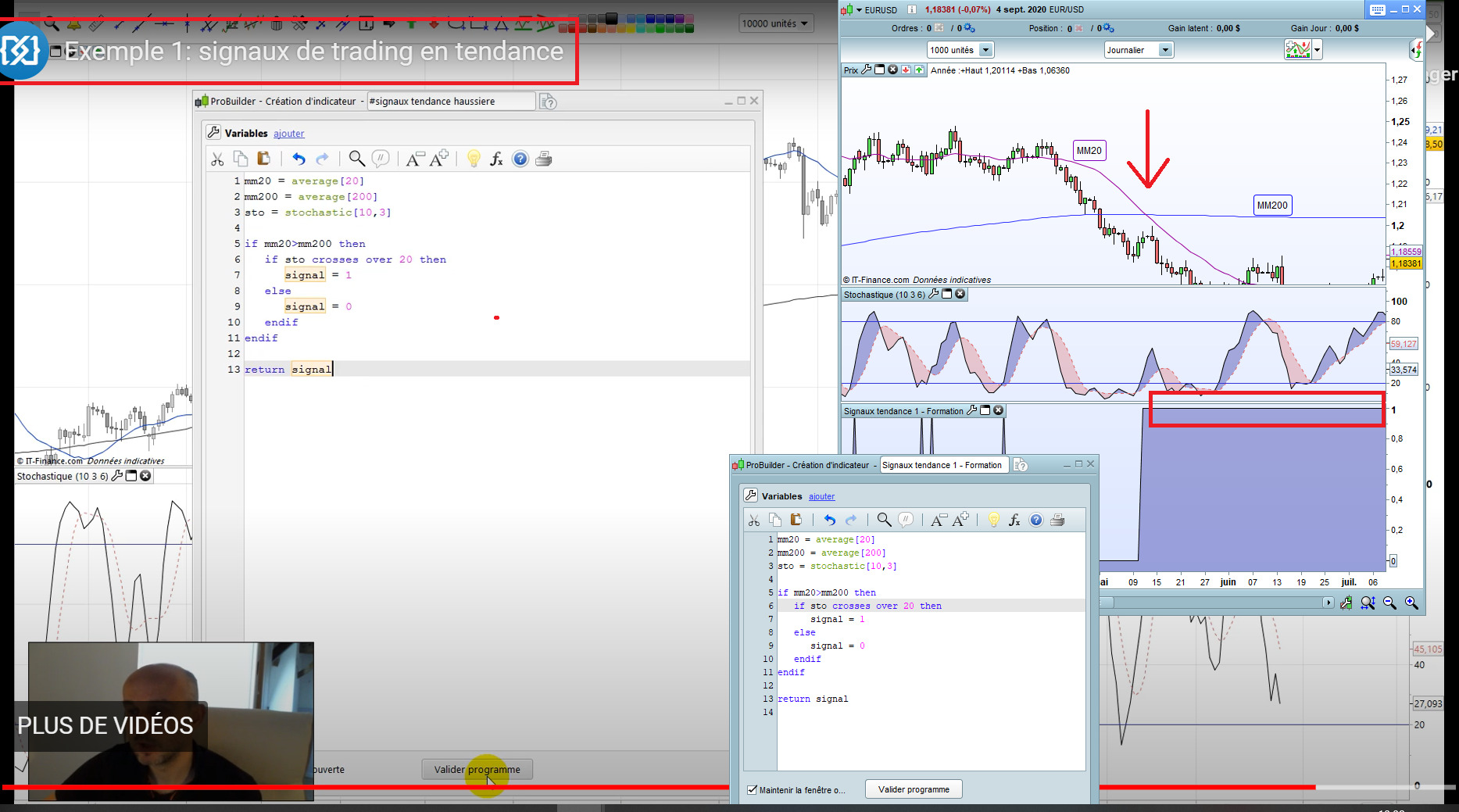Open the 1000 unités dropdown
Image resolution: width=1459 pixels, height=812 pixels.
coord(985,50)
